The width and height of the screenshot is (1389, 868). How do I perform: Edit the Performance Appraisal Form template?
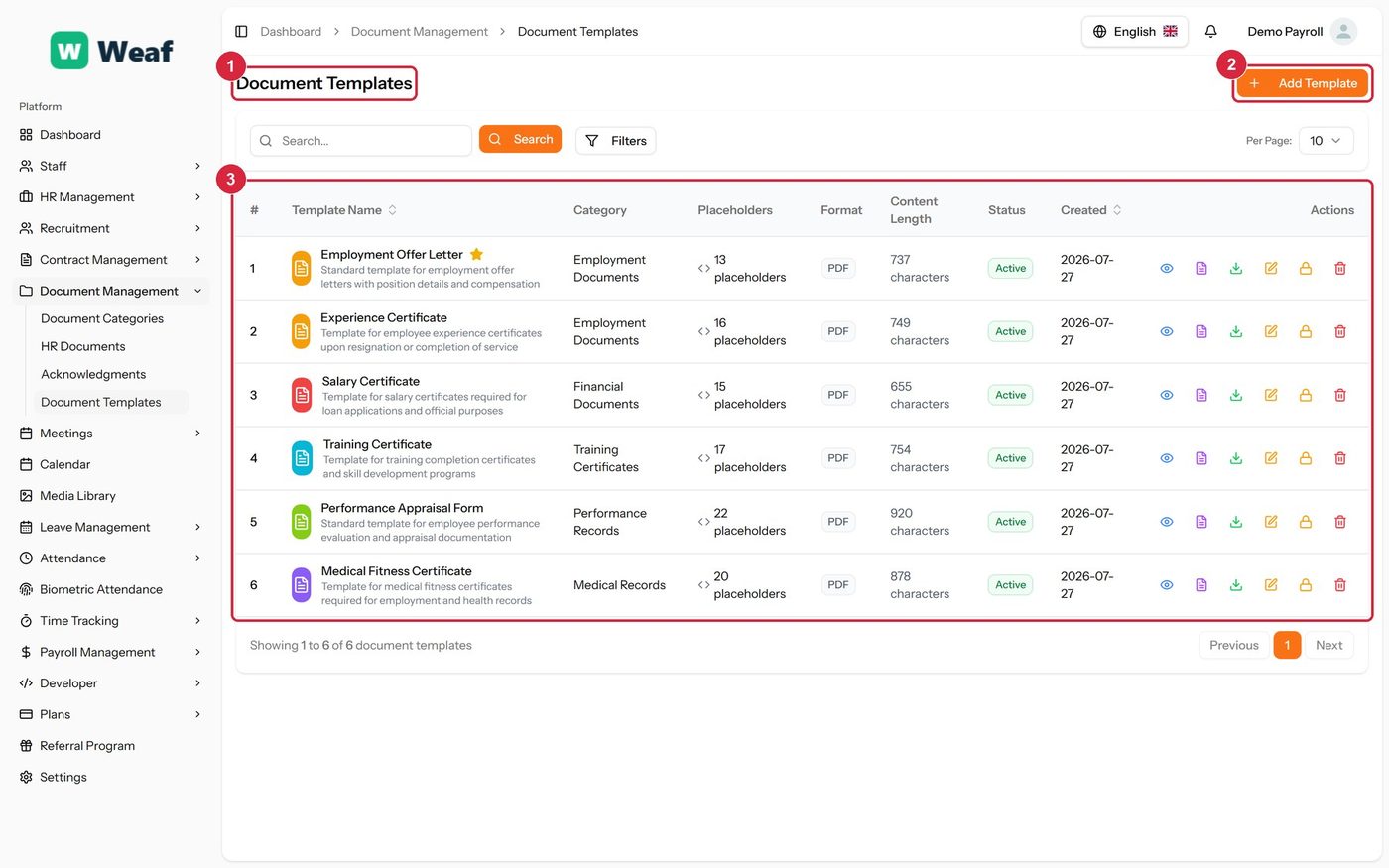(x=1271, y=522)
